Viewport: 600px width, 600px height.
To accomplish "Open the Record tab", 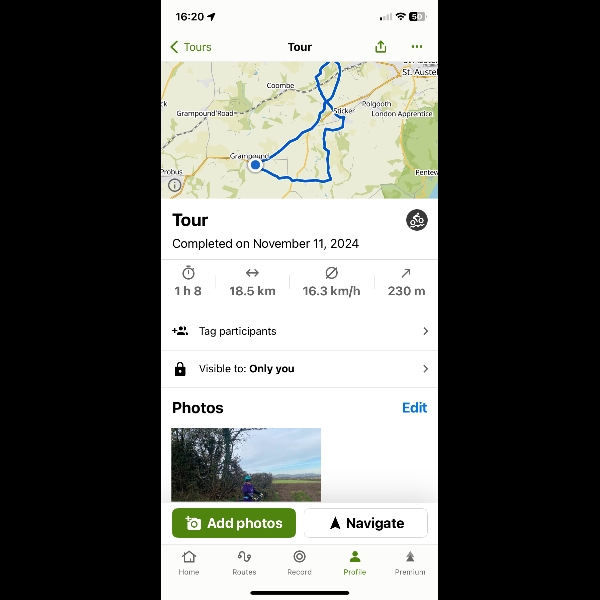I will (299, 563).
